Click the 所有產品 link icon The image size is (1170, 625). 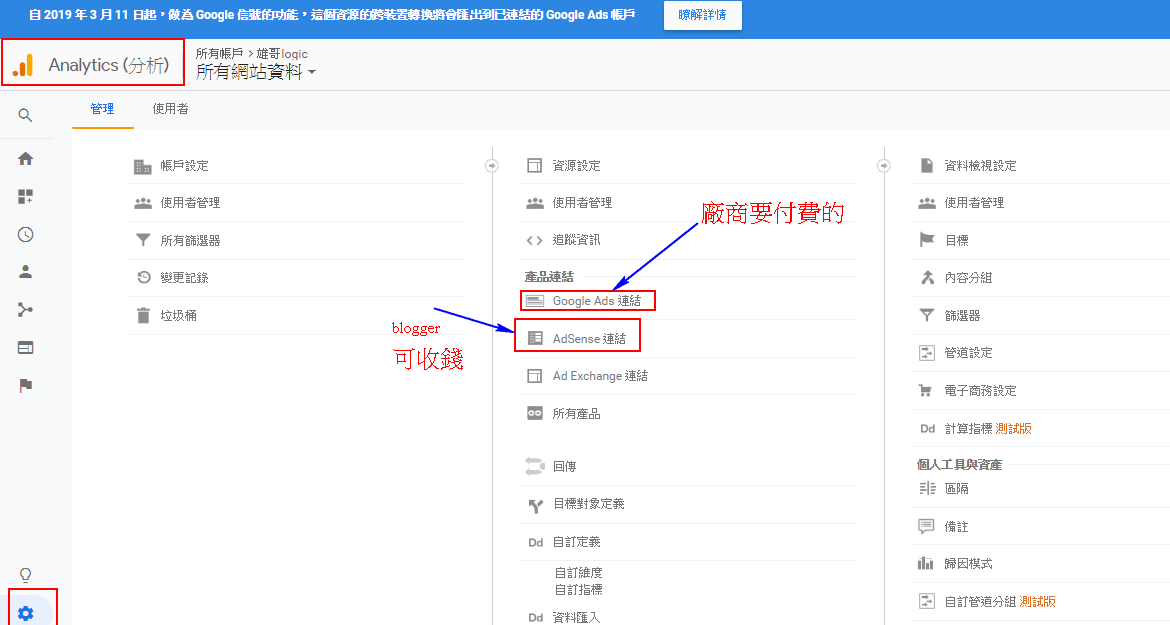[x=535, y=413]
